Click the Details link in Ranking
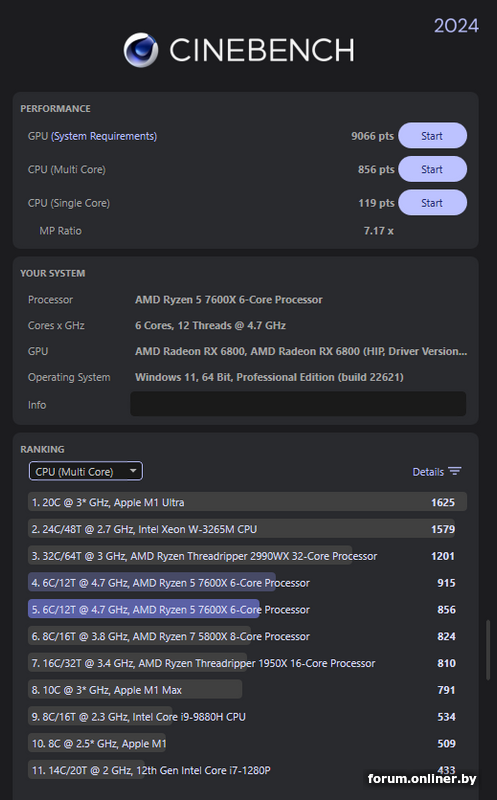The height and width of the screenshot is (800, 497). [428, 472]
